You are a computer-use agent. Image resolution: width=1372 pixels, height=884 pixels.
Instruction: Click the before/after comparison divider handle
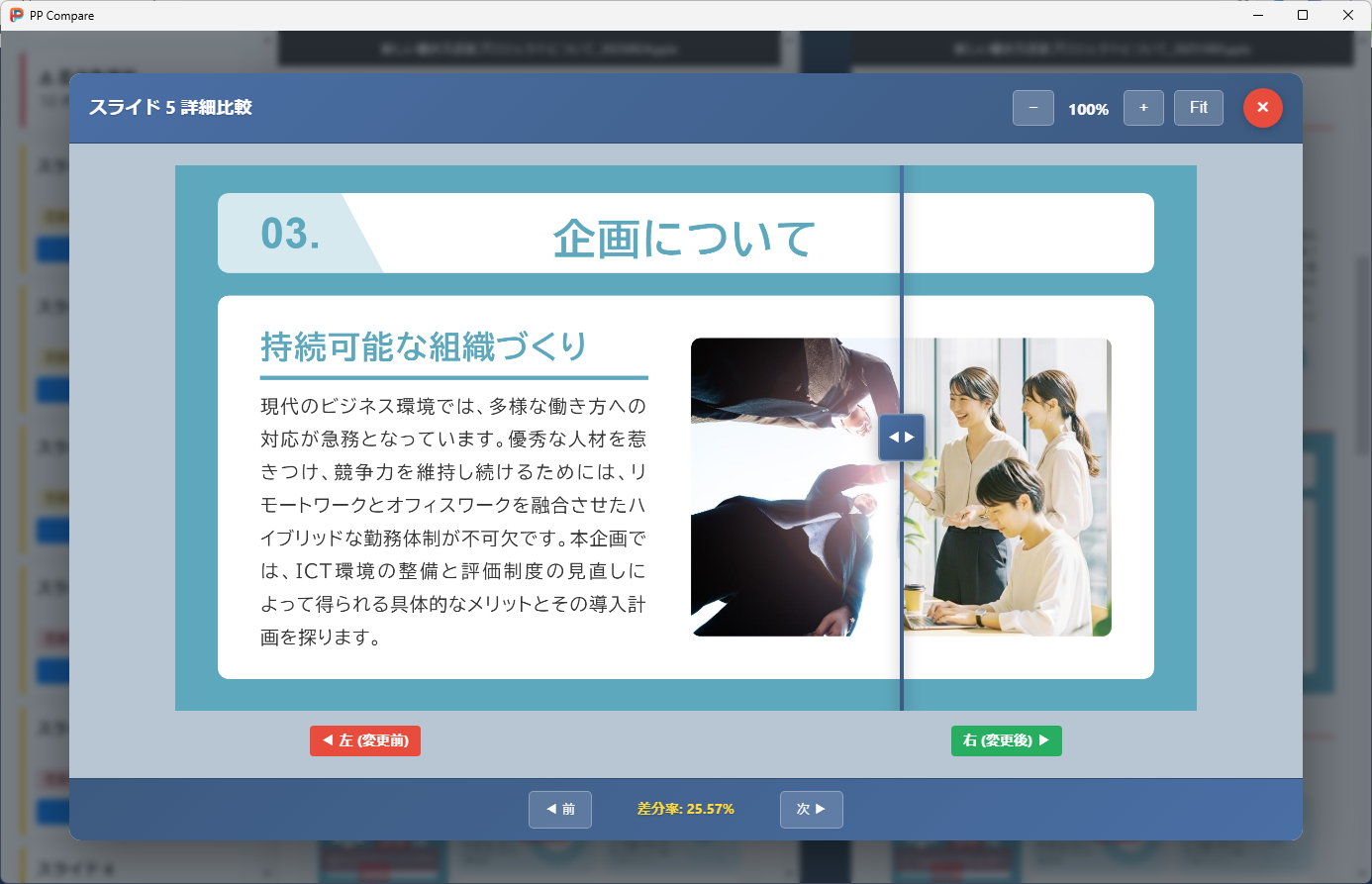point(901,437)
